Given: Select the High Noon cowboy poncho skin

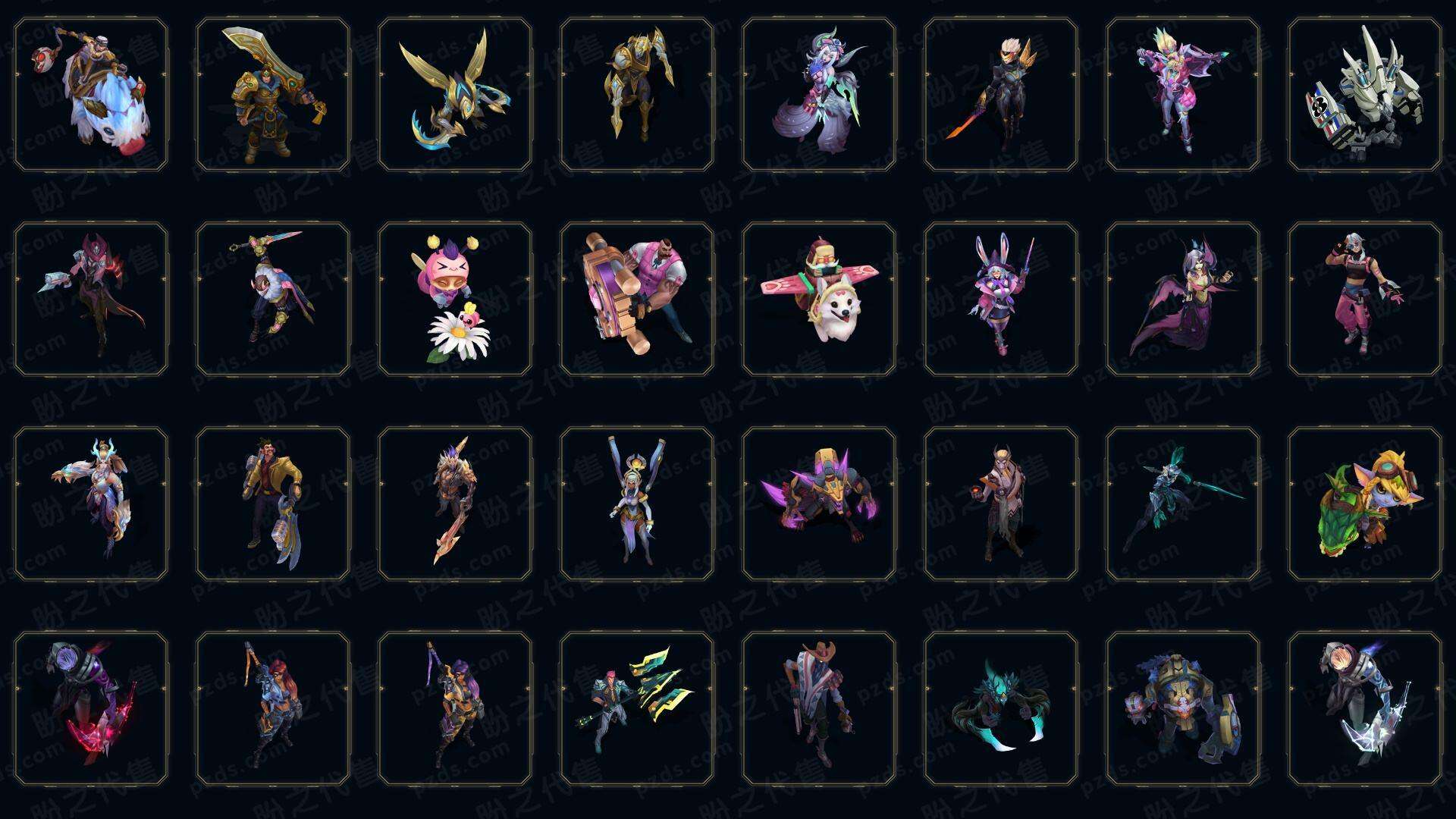Looking at the screenshot, I should [x=819, y=708].
